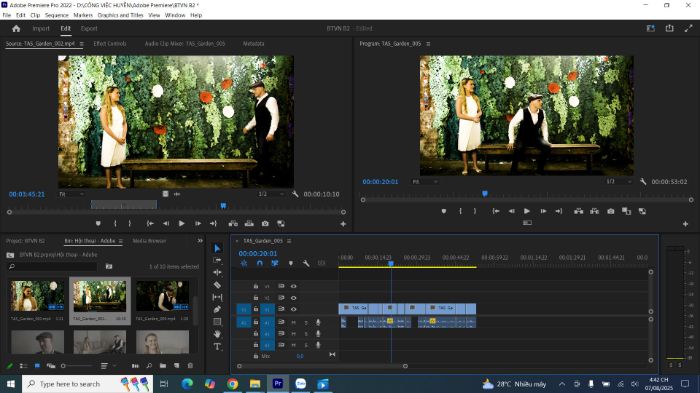
Task: Switch to Media Browser tab
Action: click(x=149, y=241)
